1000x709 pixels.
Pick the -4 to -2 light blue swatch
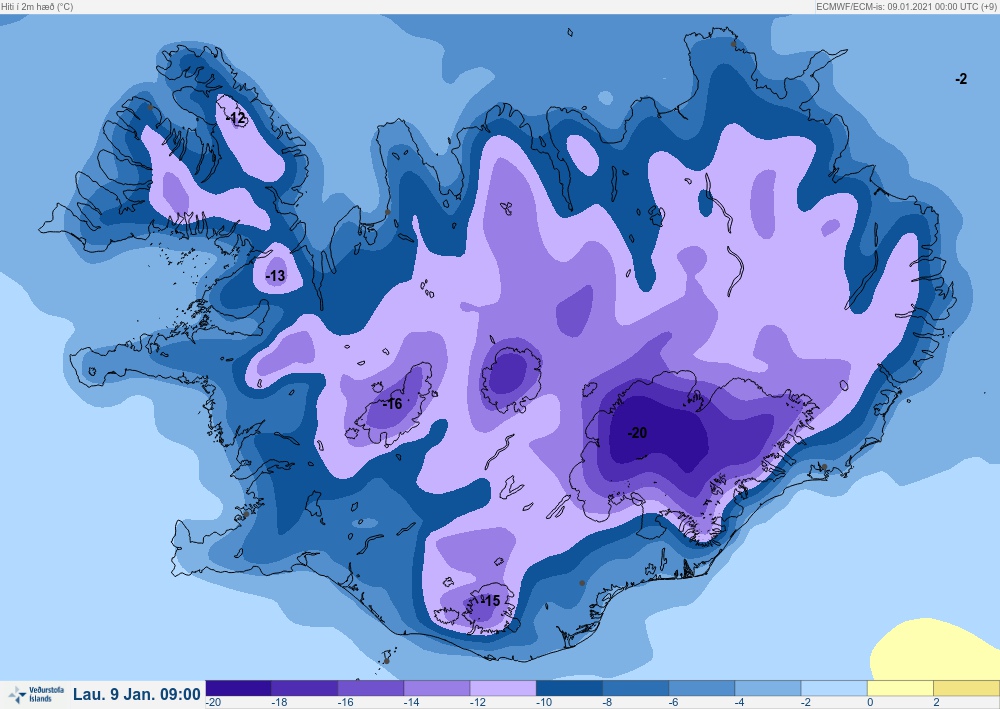pos(768,688)
